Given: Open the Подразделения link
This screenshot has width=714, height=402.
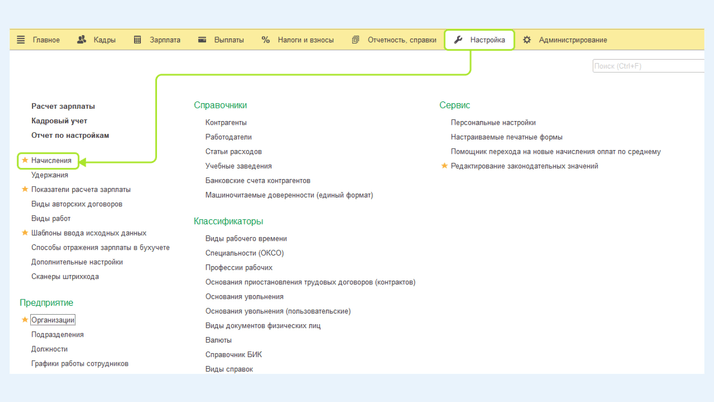Looking at the screenshot, I should tap(57, 335).
